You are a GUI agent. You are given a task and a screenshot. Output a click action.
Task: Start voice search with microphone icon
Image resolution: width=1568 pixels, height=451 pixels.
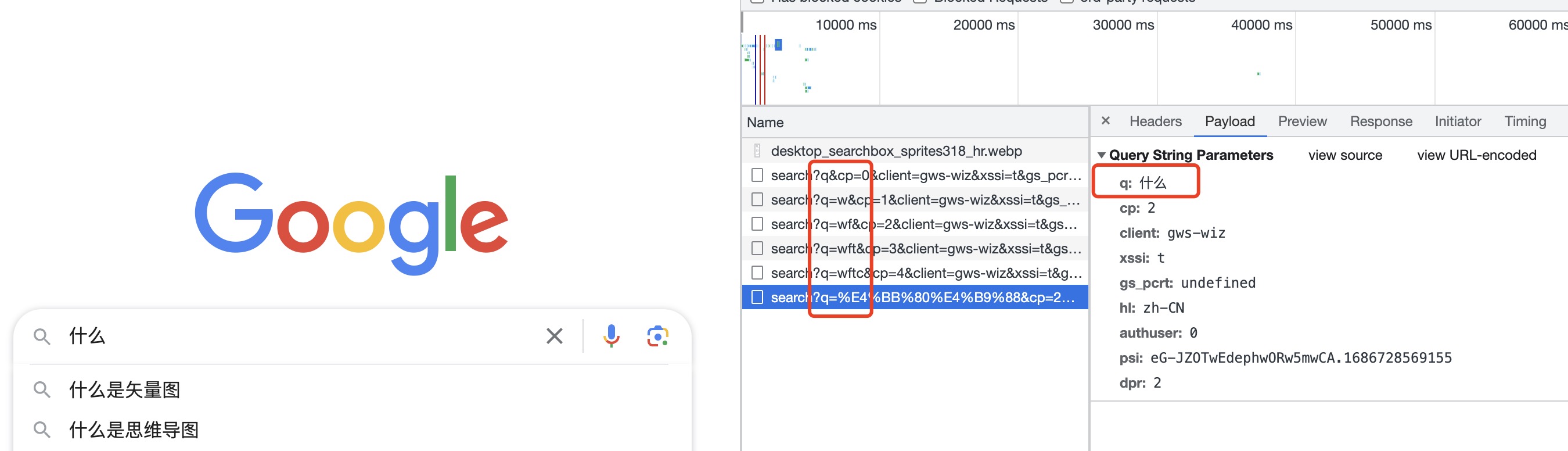tap(611, 336)
